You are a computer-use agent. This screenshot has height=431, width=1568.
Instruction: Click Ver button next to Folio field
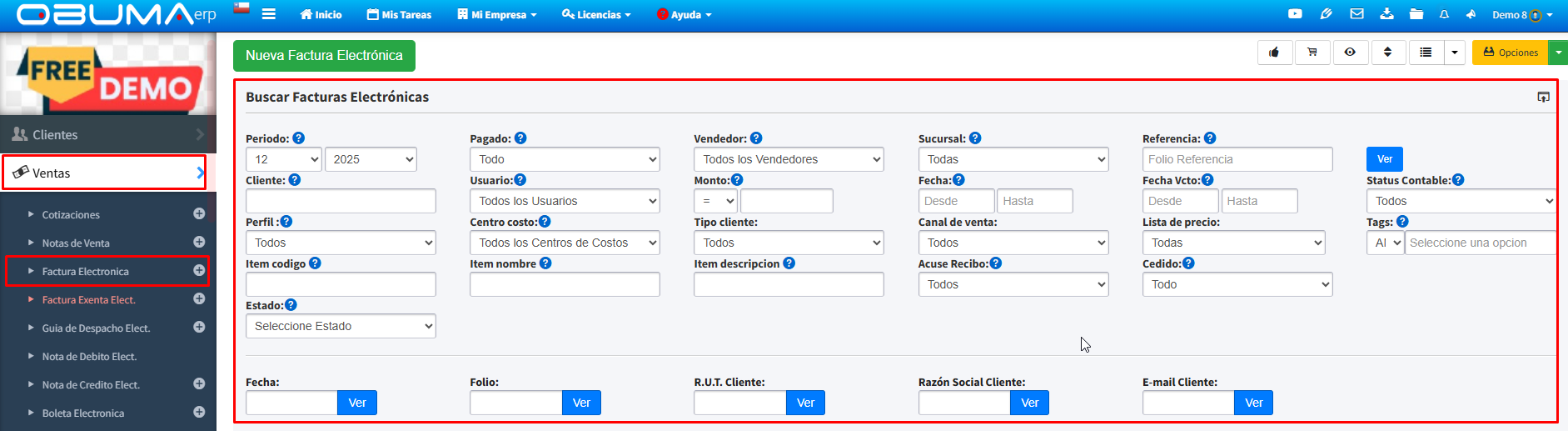coord(581,403)
